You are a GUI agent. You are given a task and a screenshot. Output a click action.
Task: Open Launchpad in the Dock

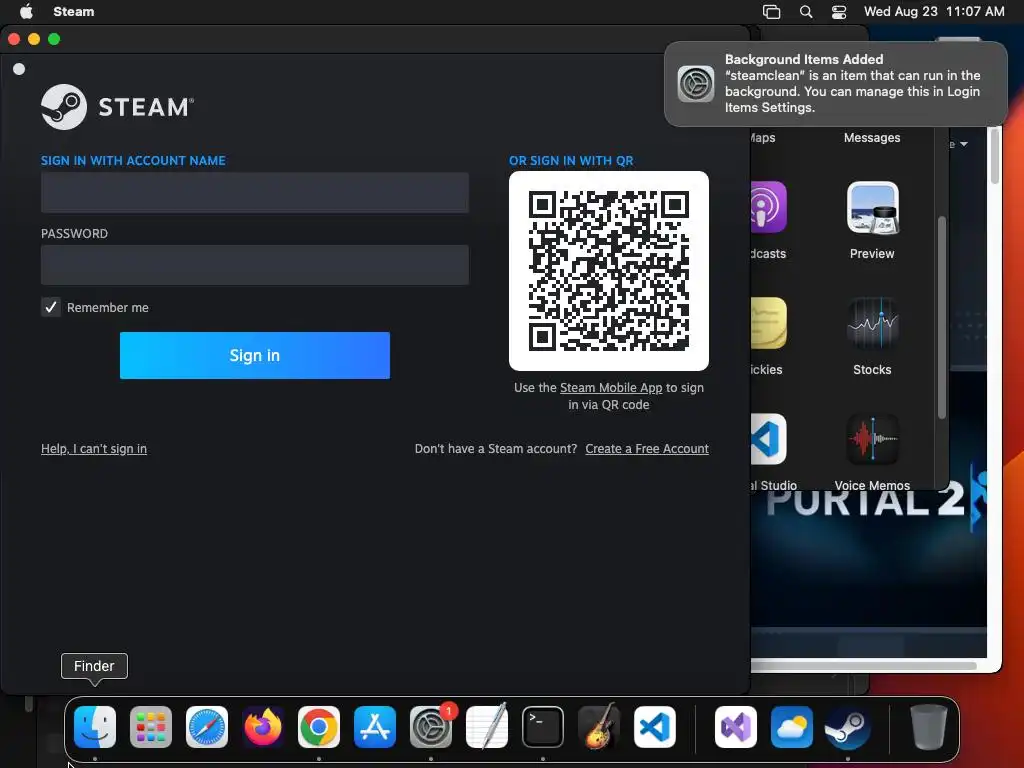[x=151, y=727]
